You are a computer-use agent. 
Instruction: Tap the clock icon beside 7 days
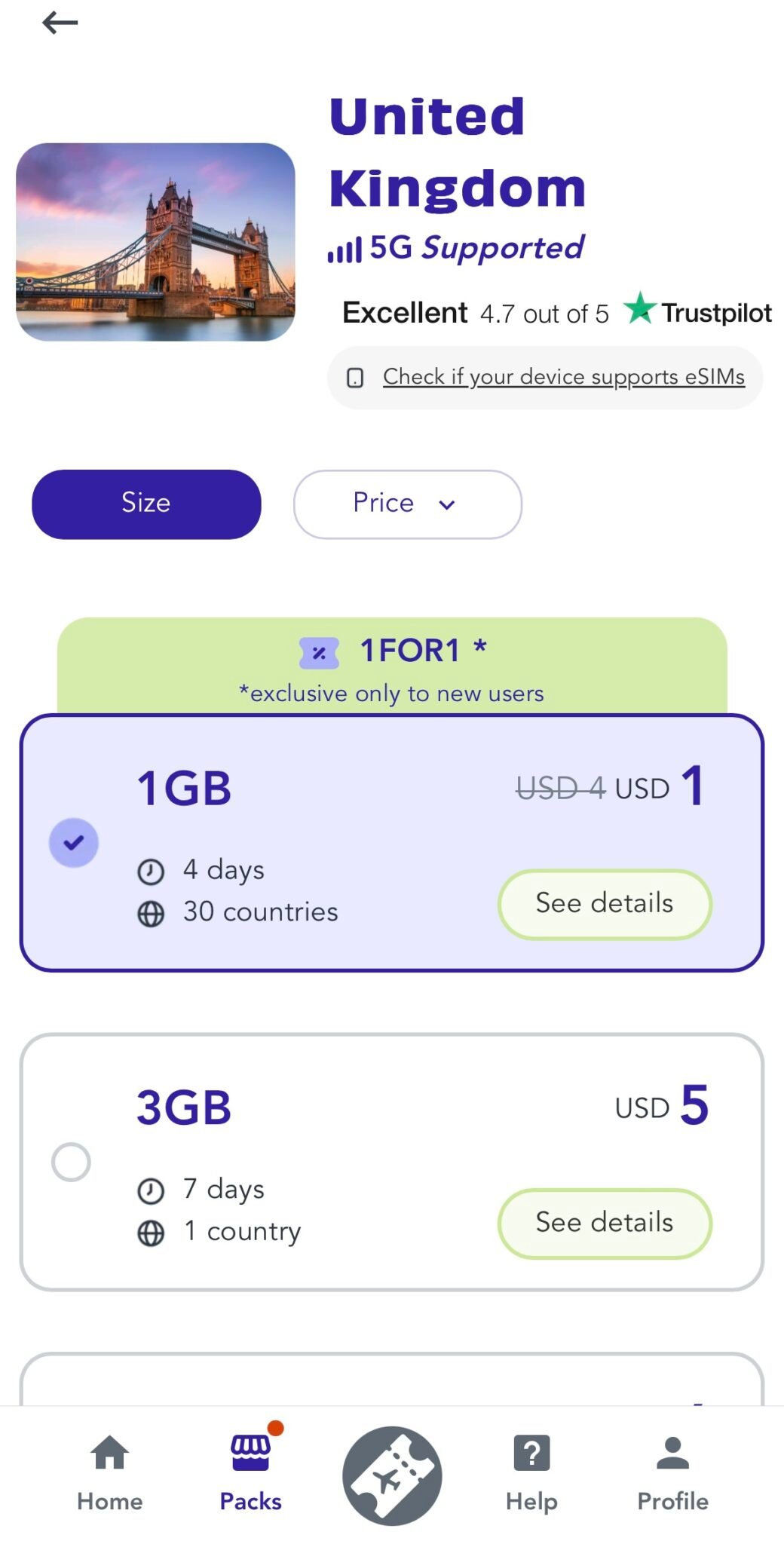coord(150,1189)
